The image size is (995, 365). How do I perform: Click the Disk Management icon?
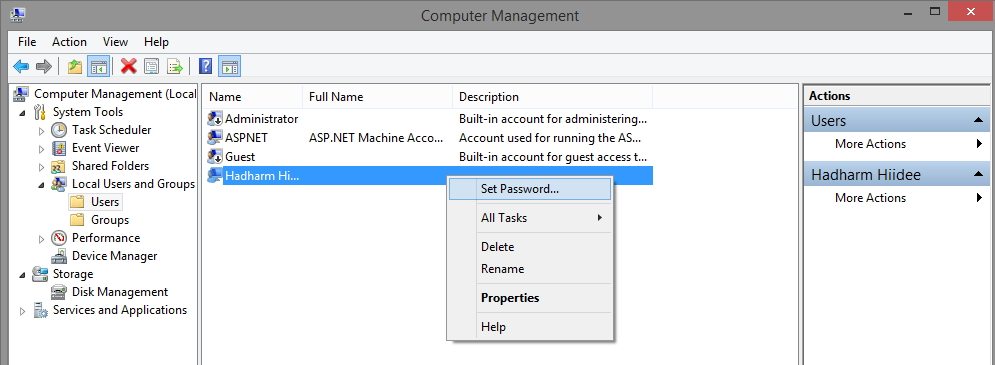tap(59, 292)
